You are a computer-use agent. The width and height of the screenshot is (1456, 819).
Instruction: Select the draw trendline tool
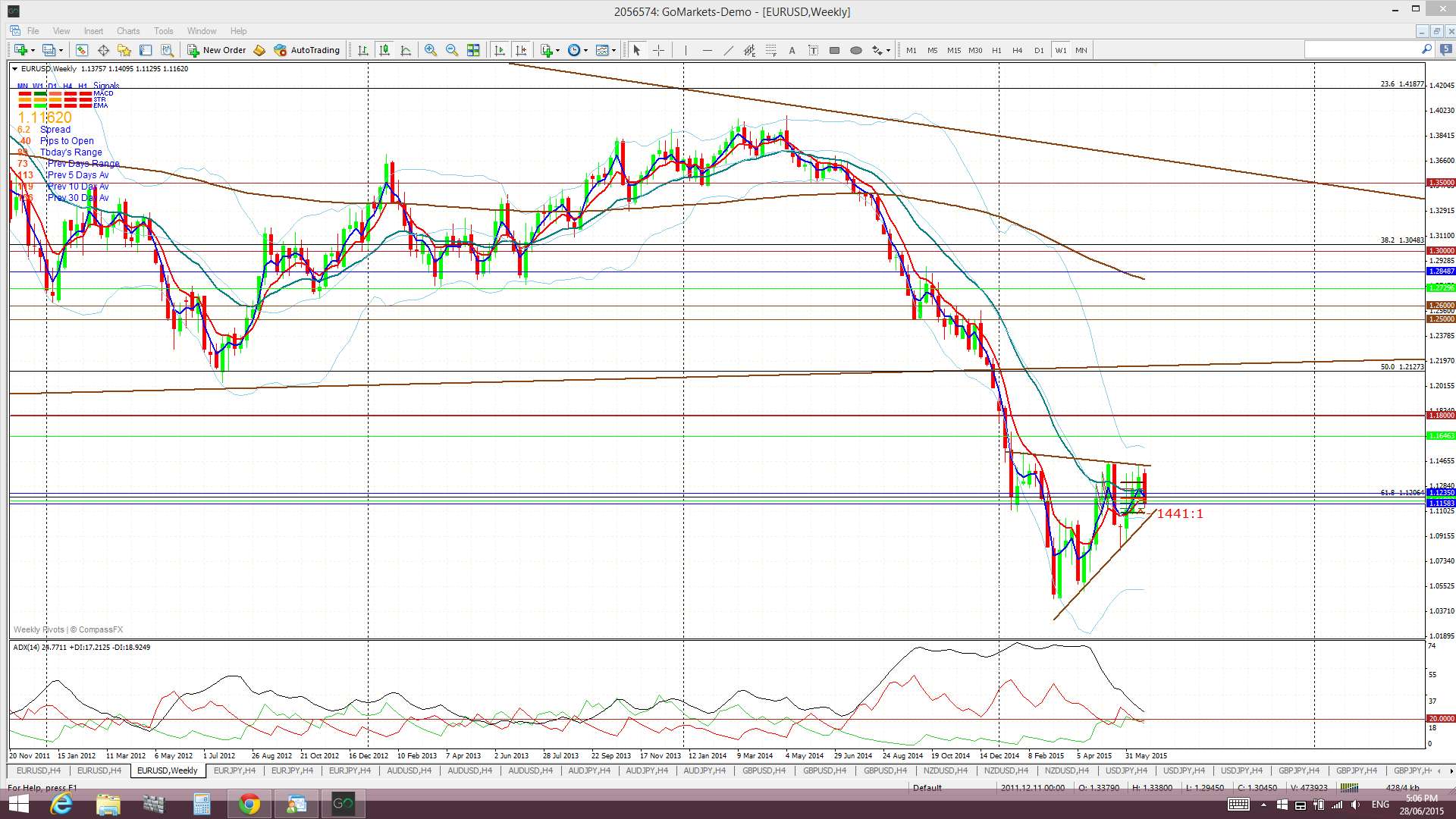pos(728,50)
